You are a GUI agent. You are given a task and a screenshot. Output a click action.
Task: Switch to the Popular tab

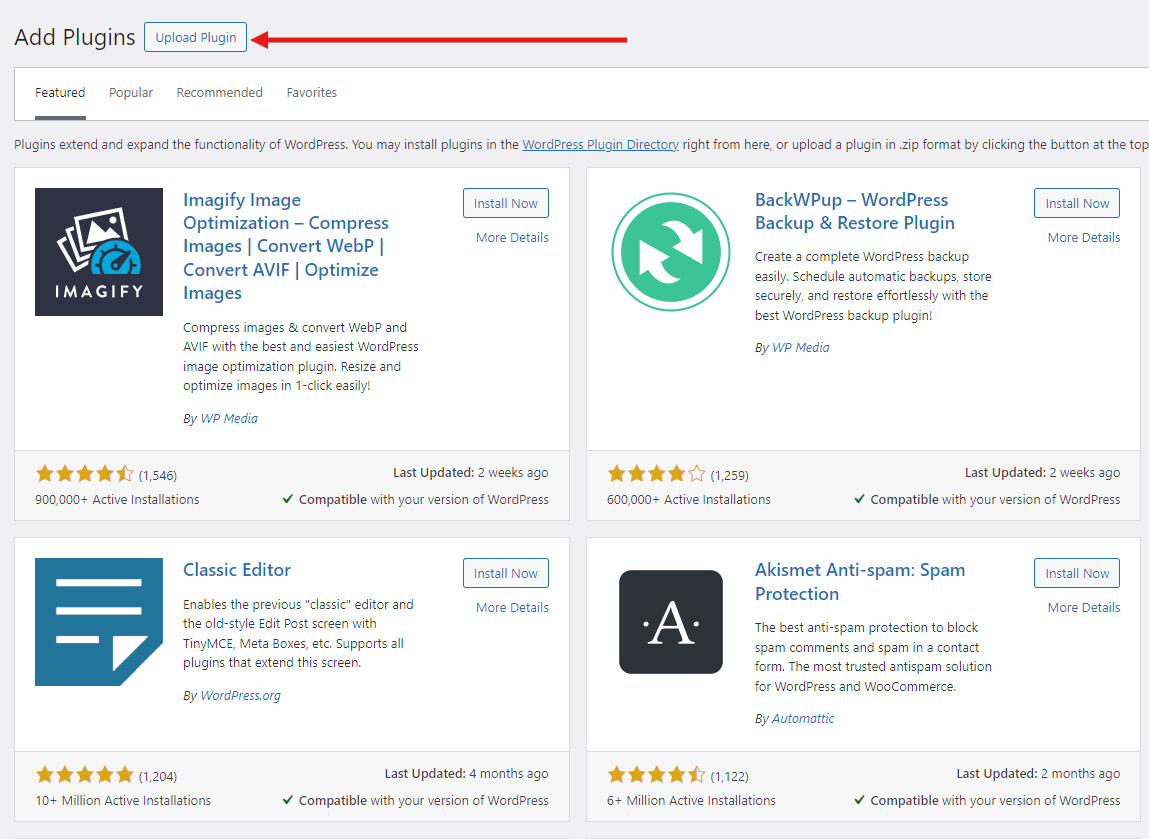pos(131,92)
